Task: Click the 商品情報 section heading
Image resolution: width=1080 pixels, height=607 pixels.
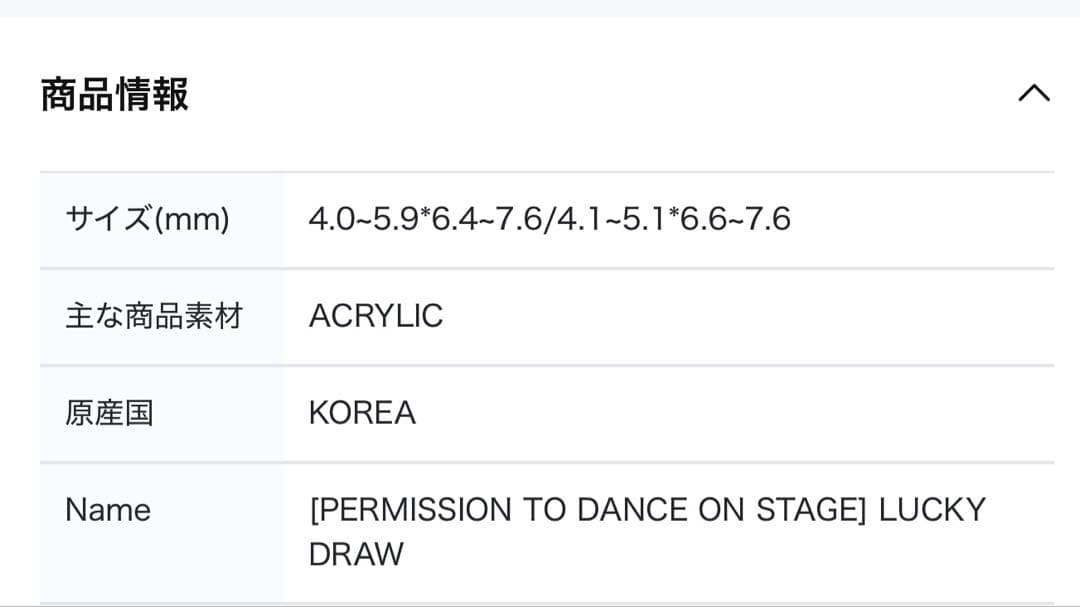Action: 114,95
